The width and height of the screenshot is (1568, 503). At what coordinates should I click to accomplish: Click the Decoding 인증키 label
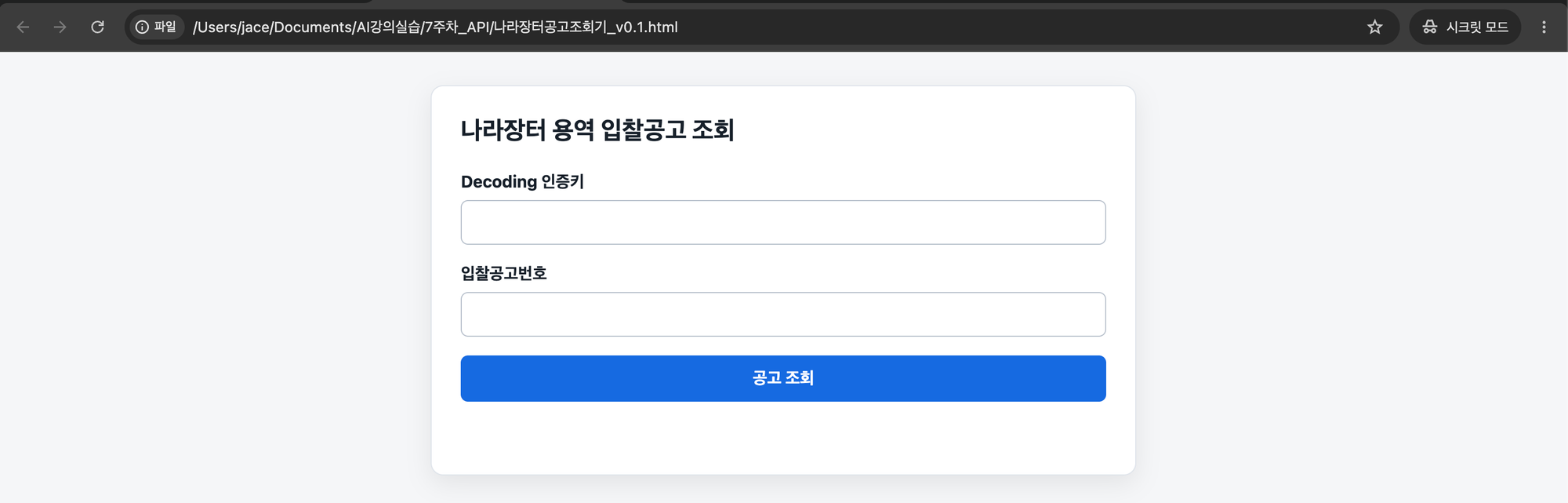(x=522, y=181)
